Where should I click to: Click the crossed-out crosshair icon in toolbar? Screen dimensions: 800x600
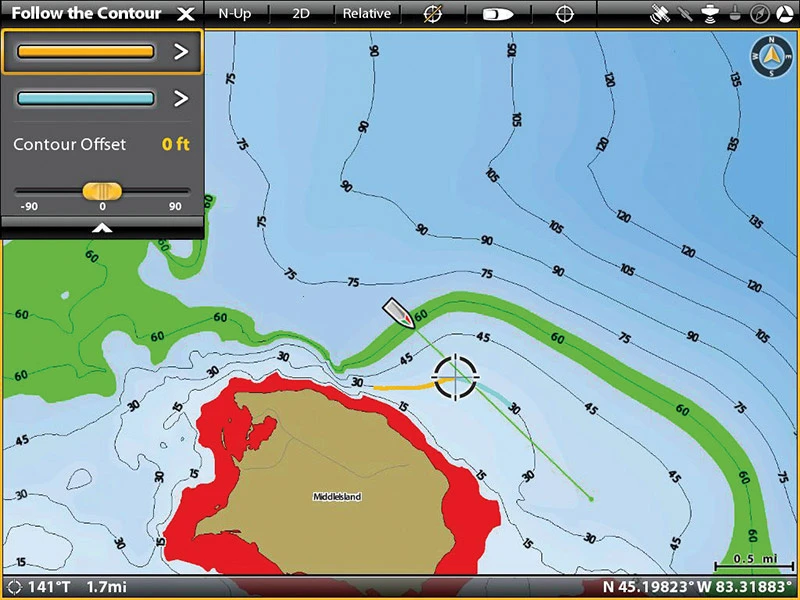432,14
